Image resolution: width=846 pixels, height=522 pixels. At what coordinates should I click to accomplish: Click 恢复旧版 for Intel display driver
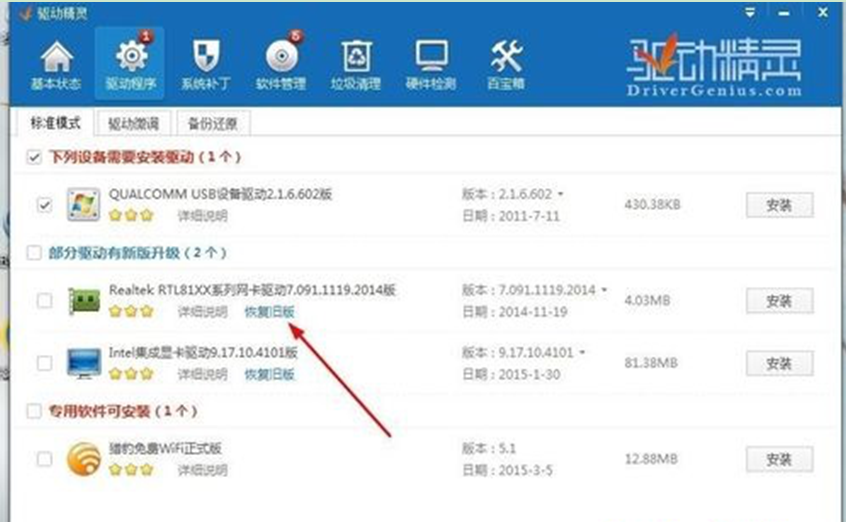pyautogui.click(x=269, y=374)
